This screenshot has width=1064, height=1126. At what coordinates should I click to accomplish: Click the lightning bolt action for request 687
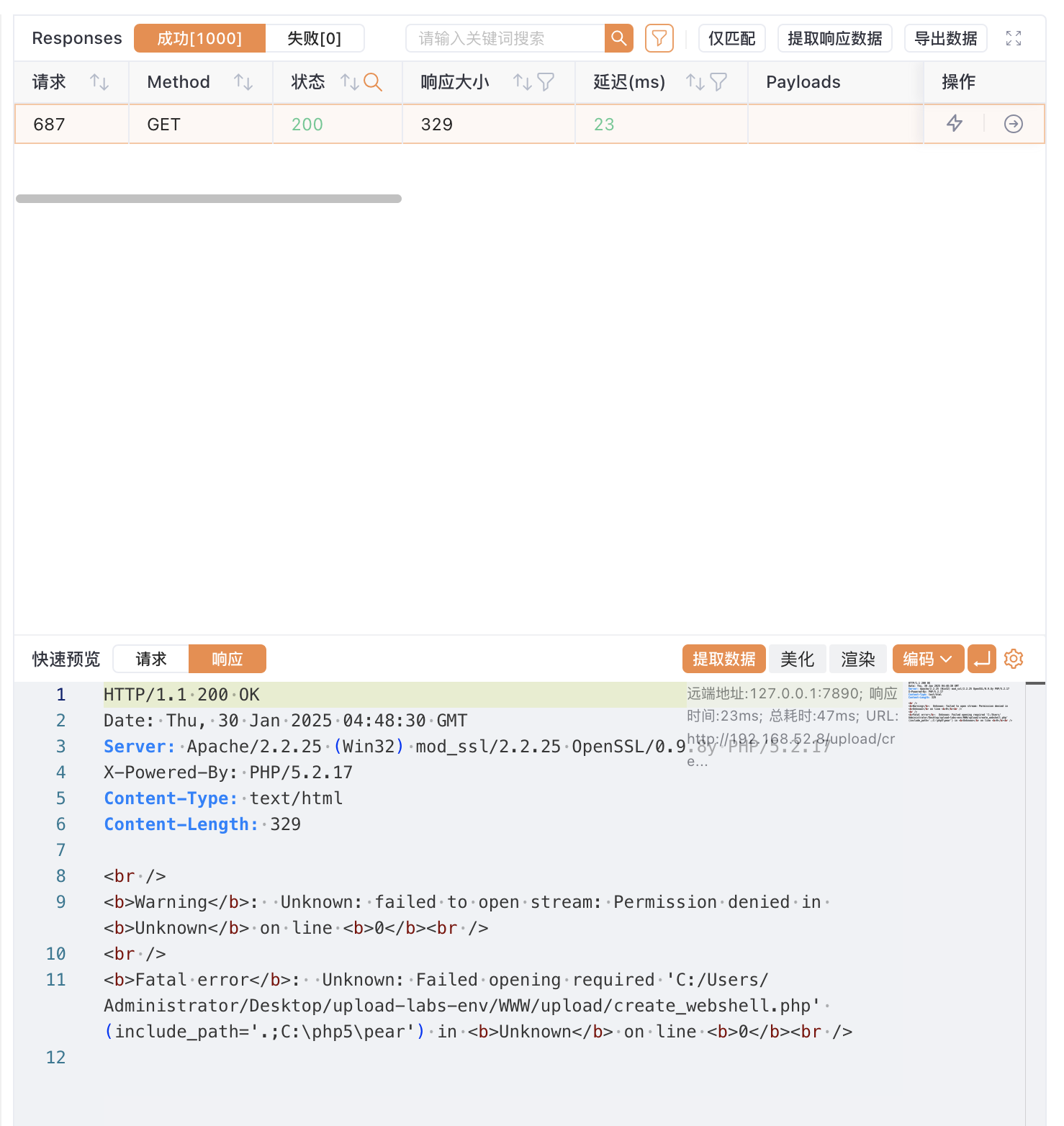point(954,124)
